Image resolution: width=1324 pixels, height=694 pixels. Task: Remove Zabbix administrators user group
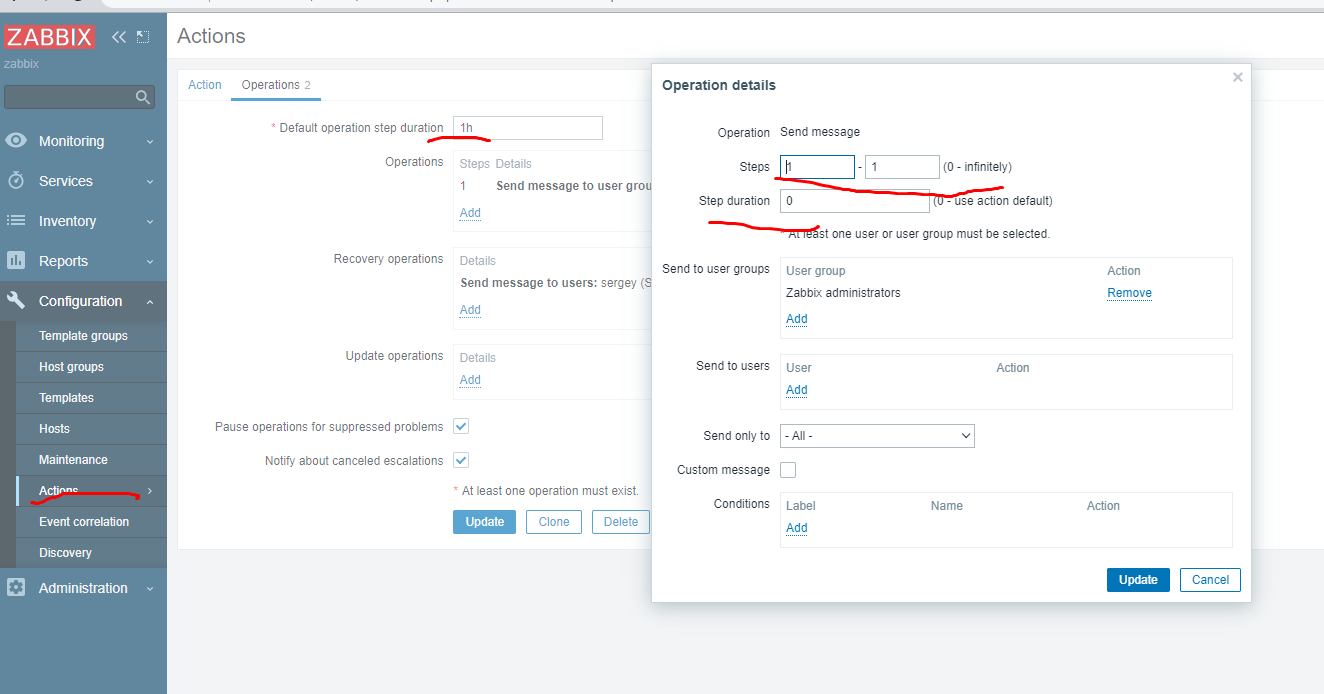(x=1129, y=293)
